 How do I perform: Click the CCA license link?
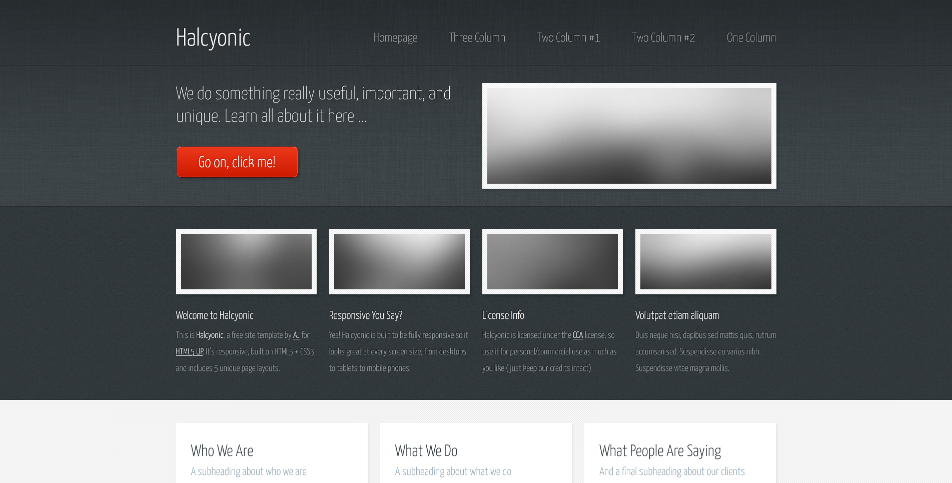pyautogui.click(x=578, y=336)
